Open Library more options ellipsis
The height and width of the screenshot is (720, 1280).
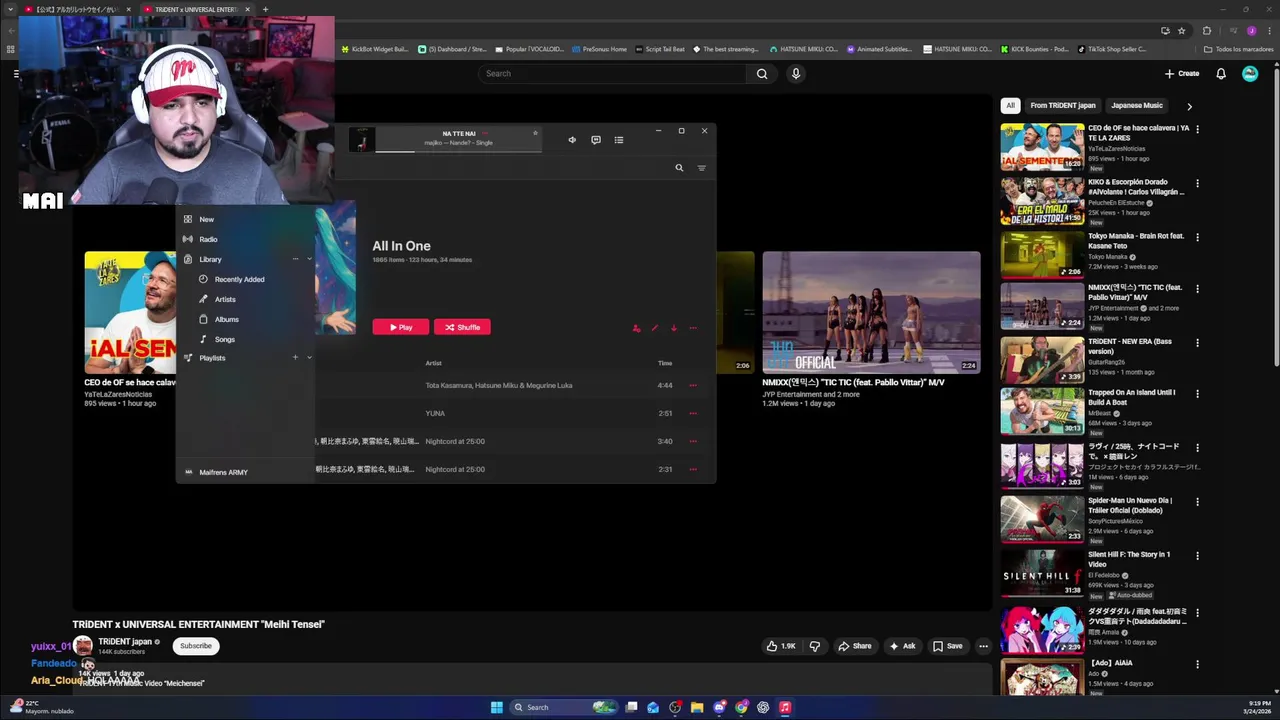click(x=295, y=259)
